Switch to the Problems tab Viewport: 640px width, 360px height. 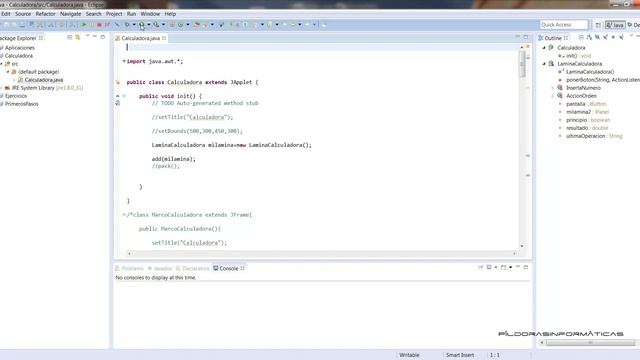point(129,269)
